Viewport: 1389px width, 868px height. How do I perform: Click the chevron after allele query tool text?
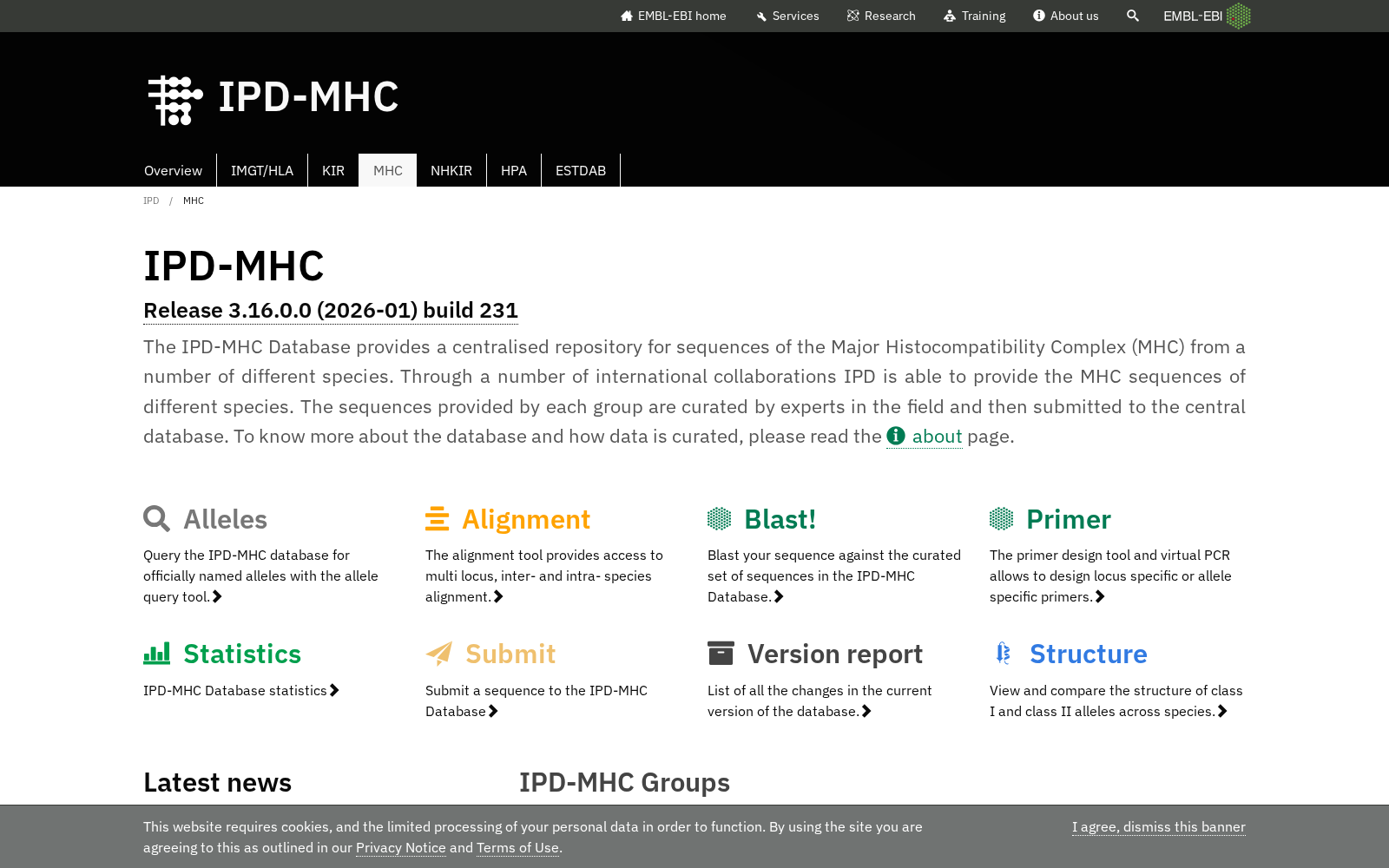217,596
